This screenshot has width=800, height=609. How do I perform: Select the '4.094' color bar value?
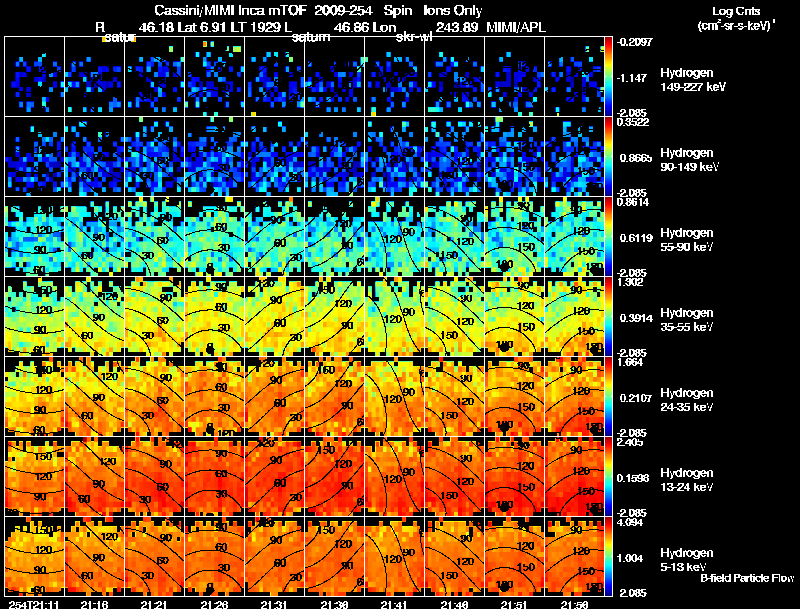pos(630,522)
